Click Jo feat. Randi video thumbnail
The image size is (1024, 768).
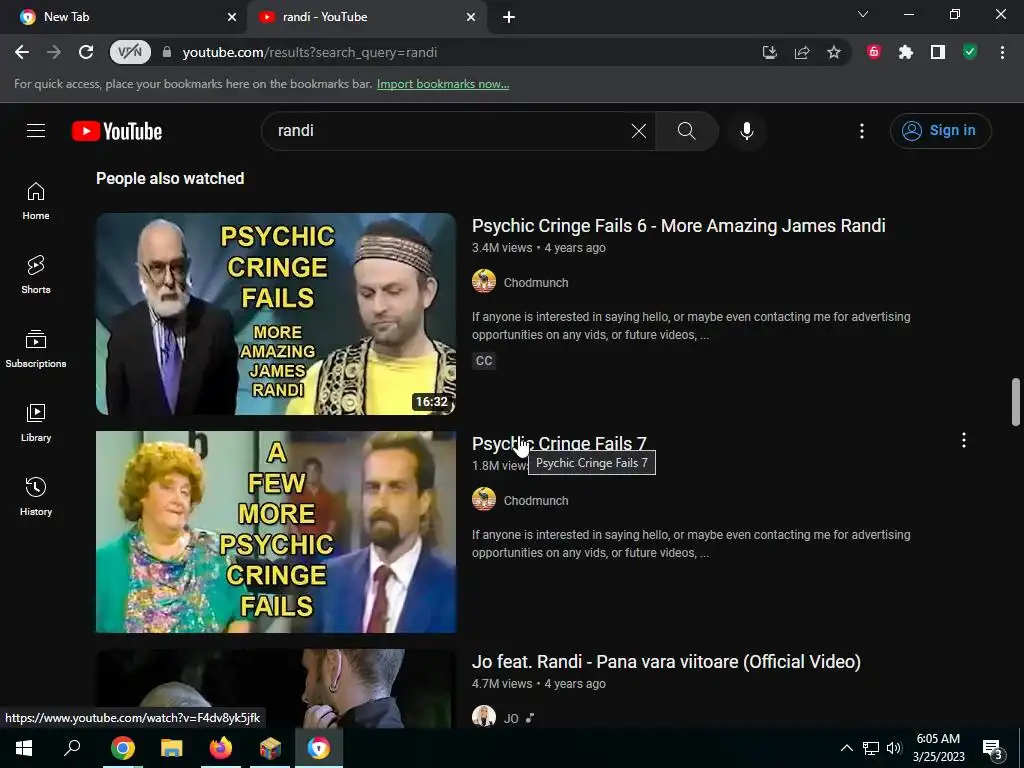[x=276, y=688]
